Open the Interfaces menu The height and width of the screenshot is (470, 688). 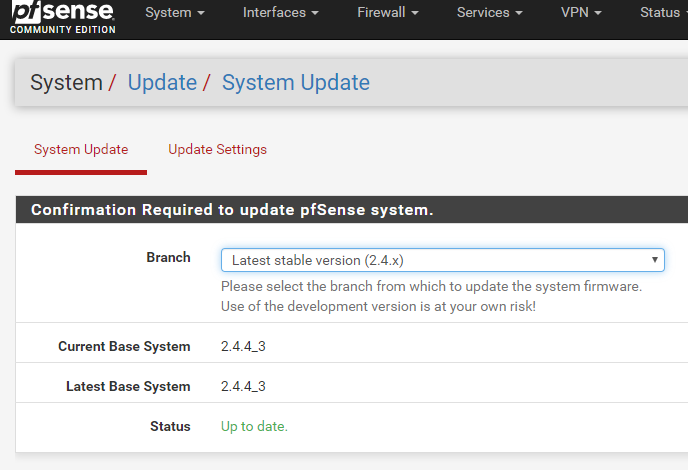[x=280, y=13]
